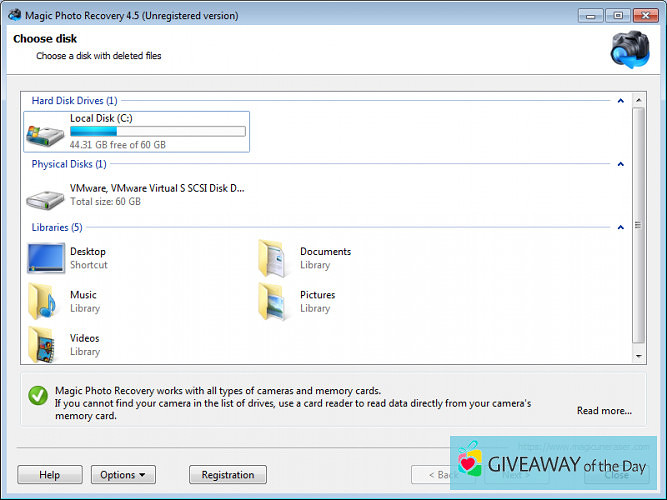Viewport: 667px width, 500px height.
Task: Open the Options dropdown menu
Action: click(123, 475)
